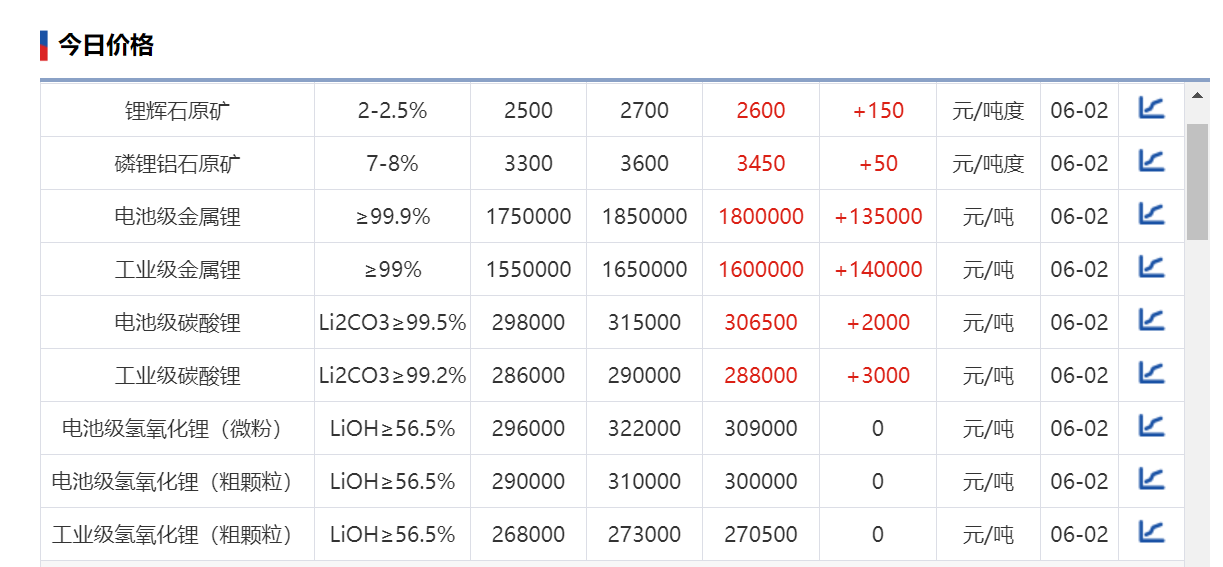The width and height of the screenshot is (1223, 567).
Task: Click the 今日价格 section heading
Action: (x=105, y=45)
